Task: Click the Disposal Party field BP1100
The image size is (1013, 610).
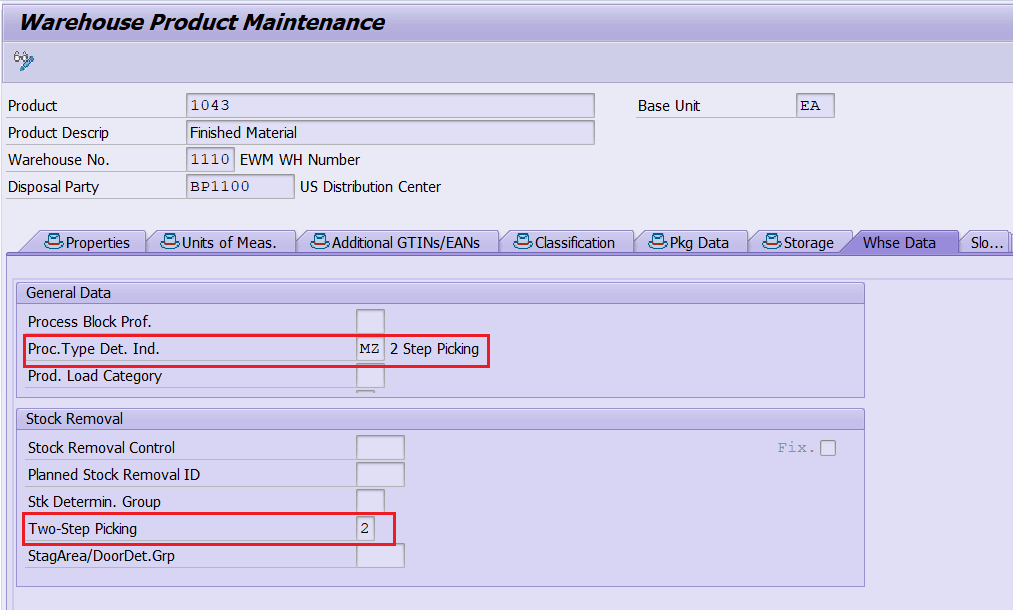Action: click(x=240, y=187)
